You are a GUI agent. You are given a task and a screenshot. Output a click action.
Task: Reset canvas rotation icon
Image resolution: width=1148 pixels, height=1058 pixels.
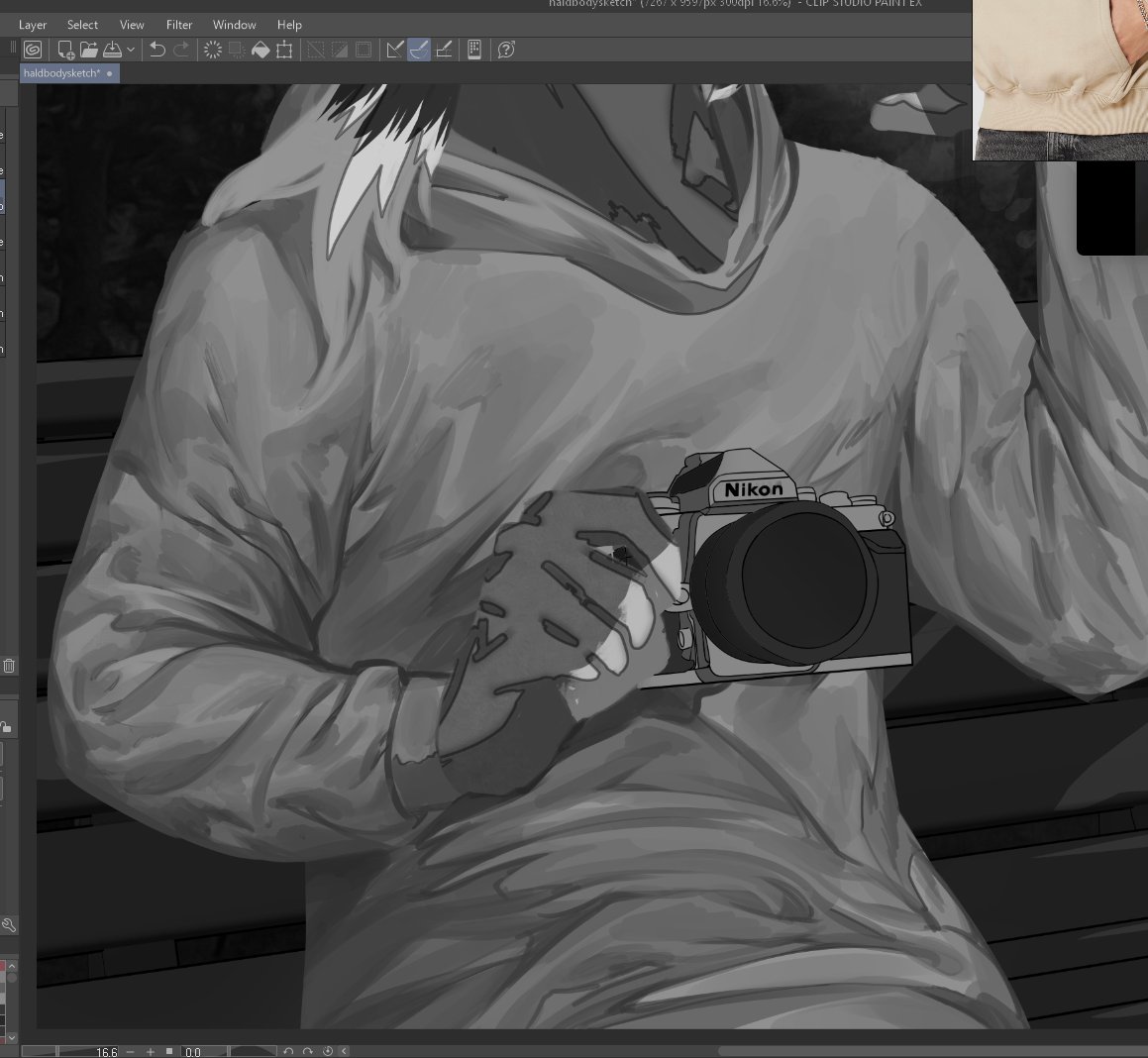tap(327, 1051)
